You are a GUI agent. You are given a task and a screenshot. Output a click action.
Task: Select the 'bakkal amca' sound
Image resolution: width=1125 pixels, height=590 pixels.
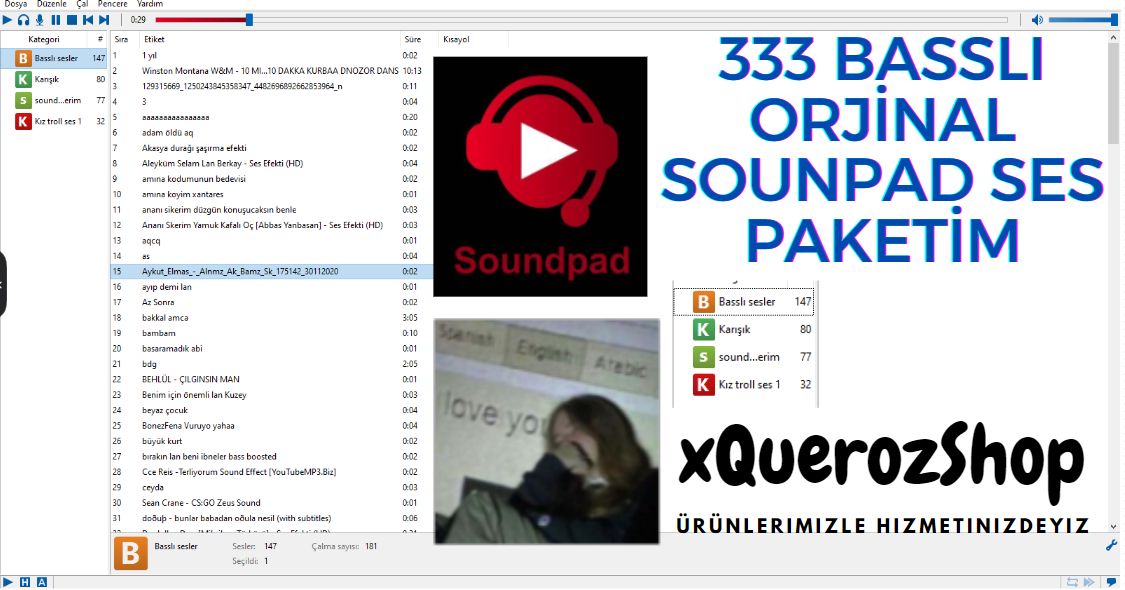tap(272, 318)
